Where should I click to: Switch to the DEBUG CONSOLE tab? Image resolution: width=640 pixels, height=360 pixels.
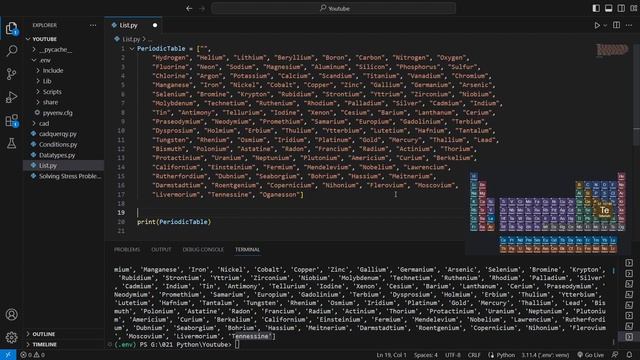[x=203, y=249]
